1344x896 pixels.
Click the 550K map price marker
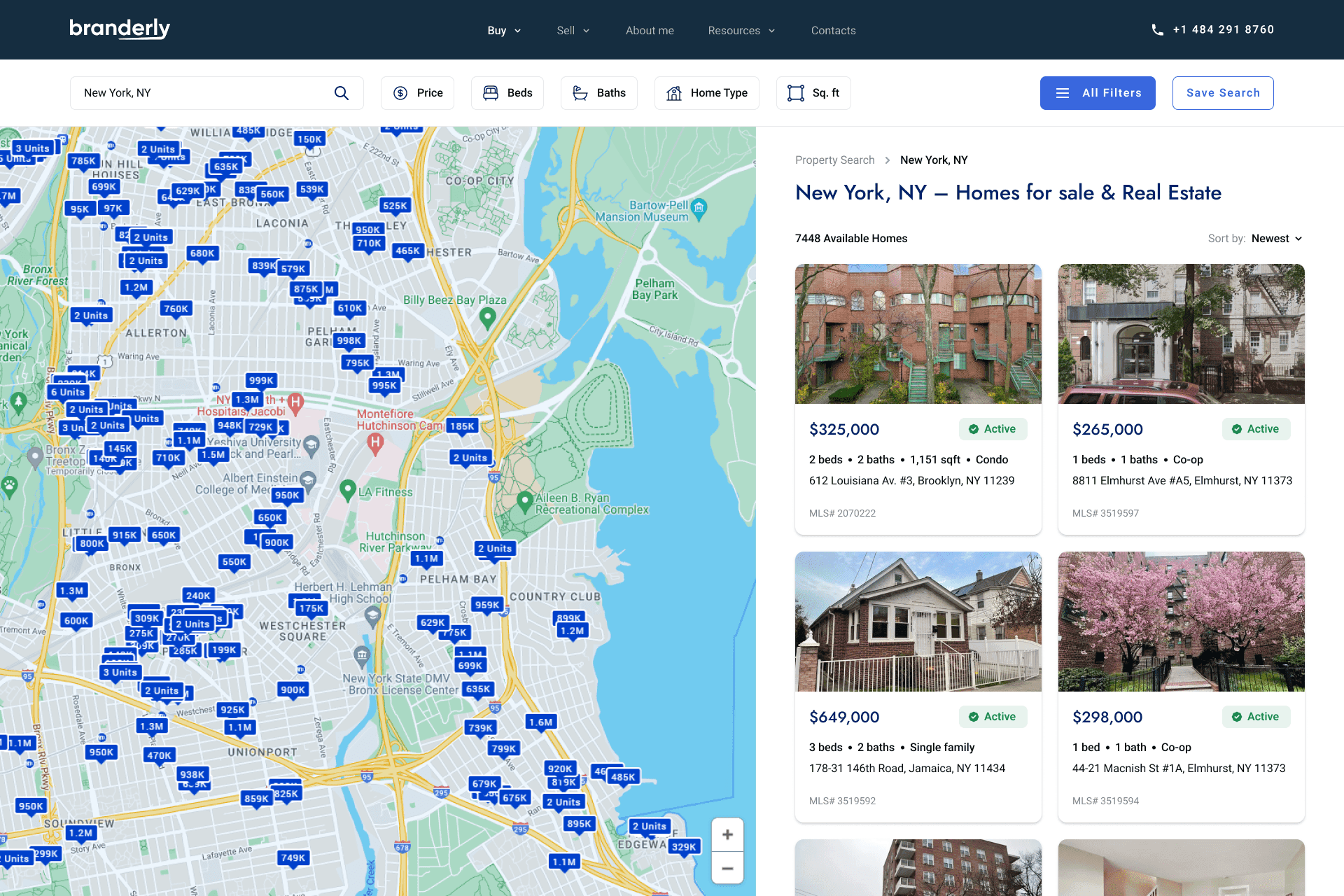click(x=234, y=561)
